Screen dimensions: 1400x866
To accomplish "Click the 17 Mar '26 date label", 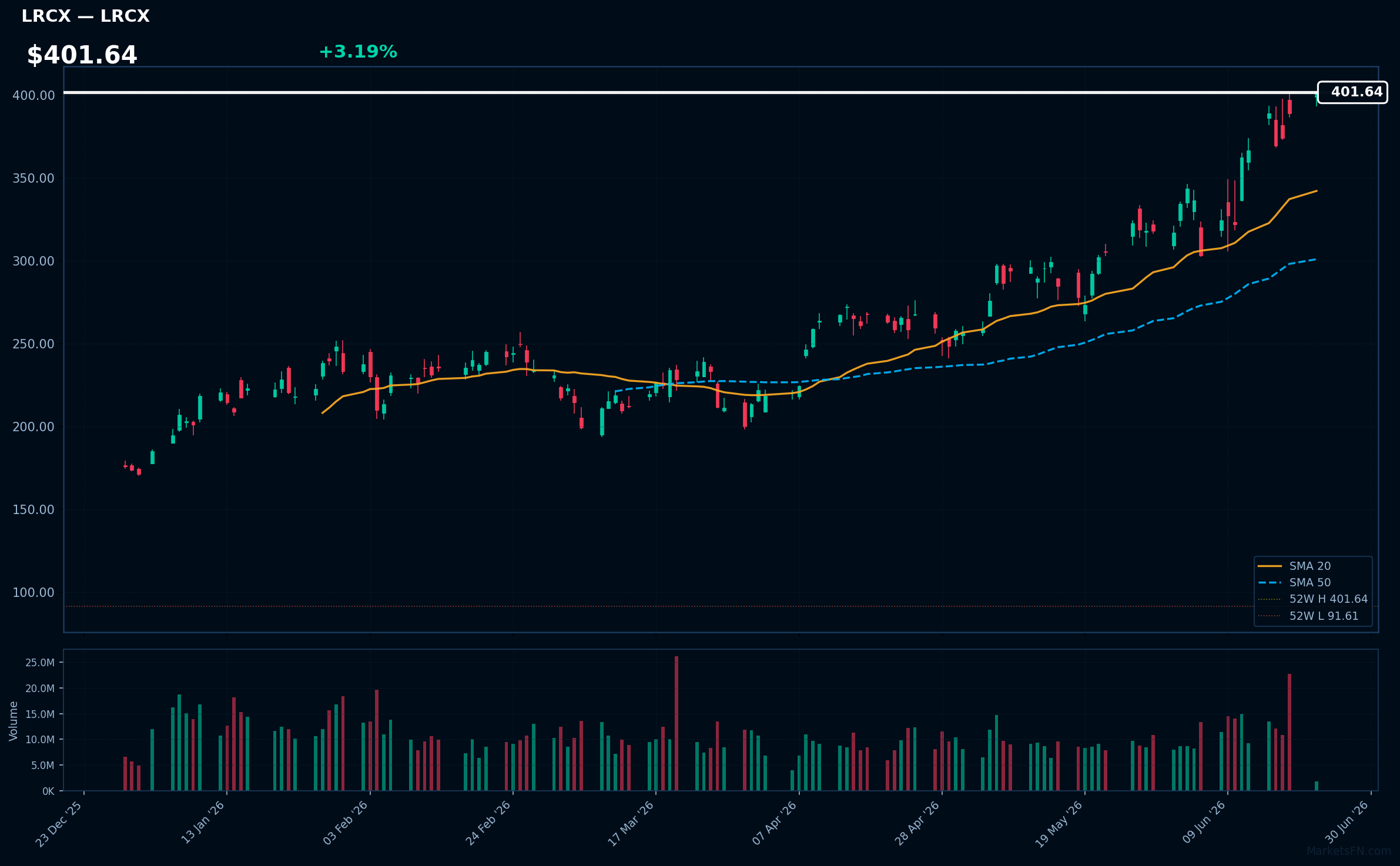I will [631, 824].
